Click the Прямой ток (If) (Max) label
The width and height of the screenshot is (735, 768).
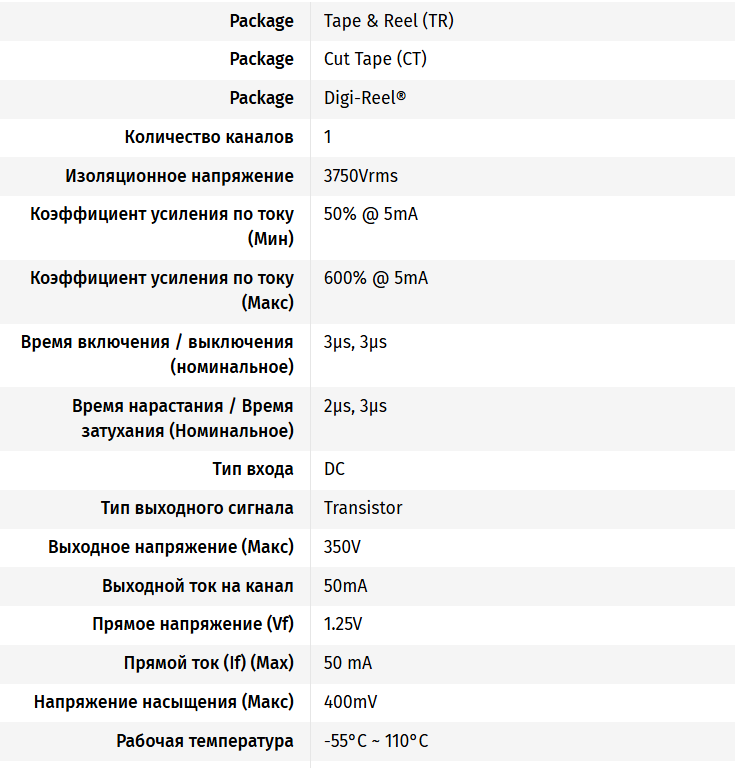[x=209, y=663]
